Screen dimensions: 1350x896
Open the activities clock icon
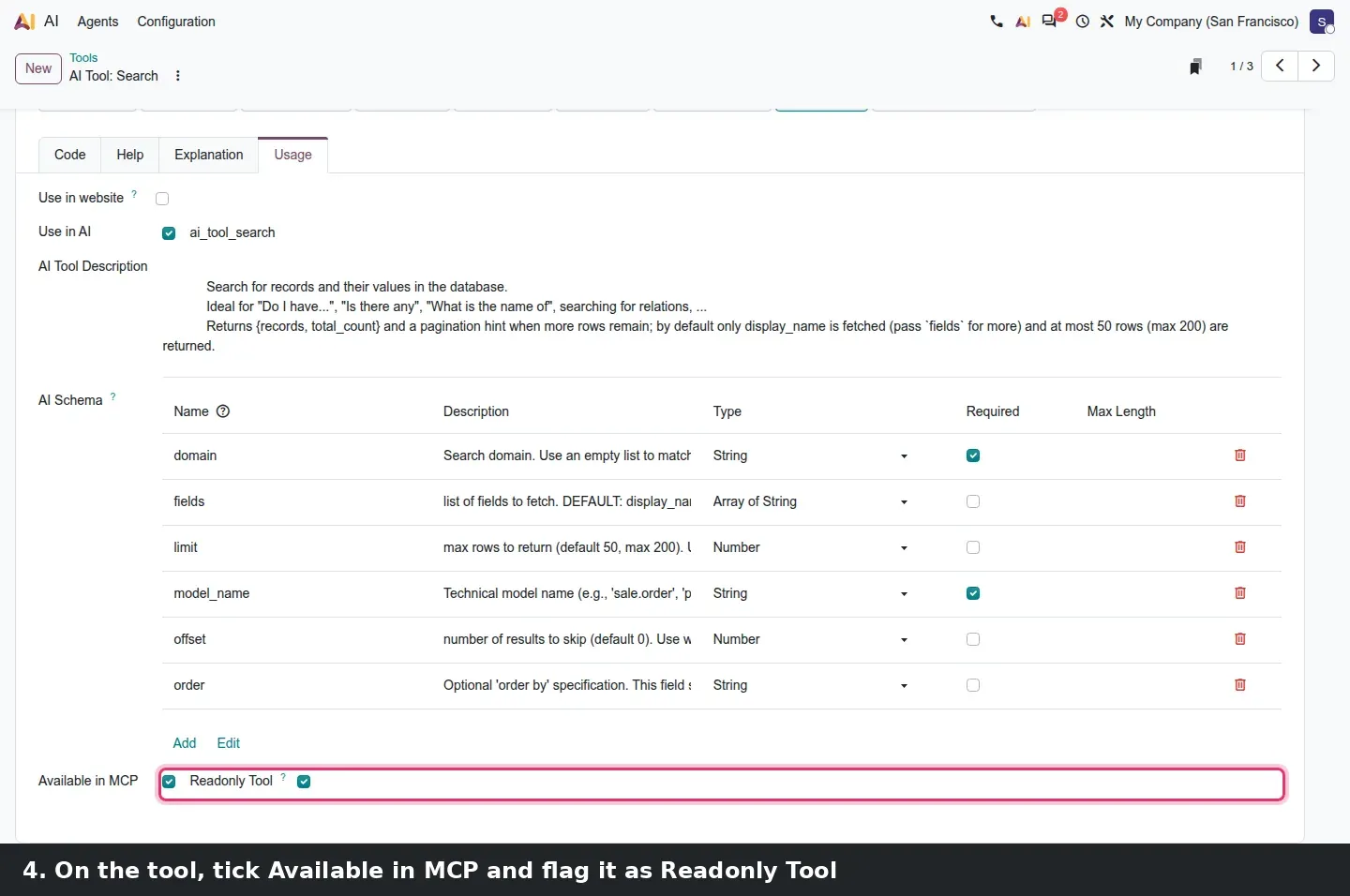[1083, 22]
